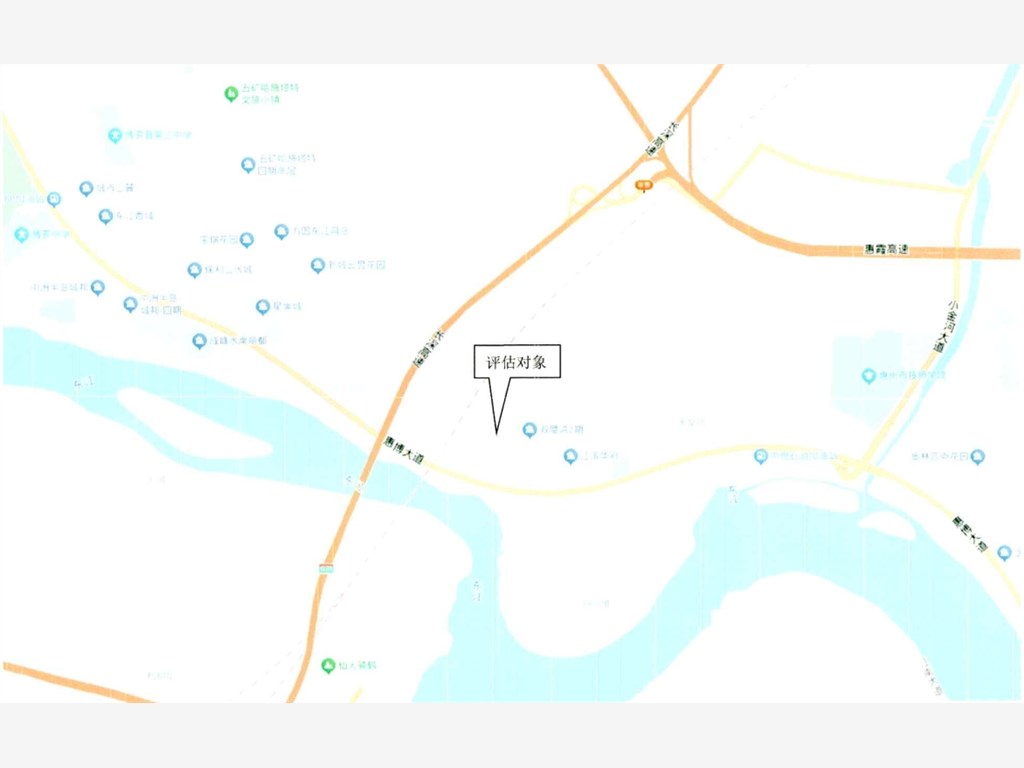
Task: Select marker for 中洲半岛城邦四期
Action: pos(131,304)
